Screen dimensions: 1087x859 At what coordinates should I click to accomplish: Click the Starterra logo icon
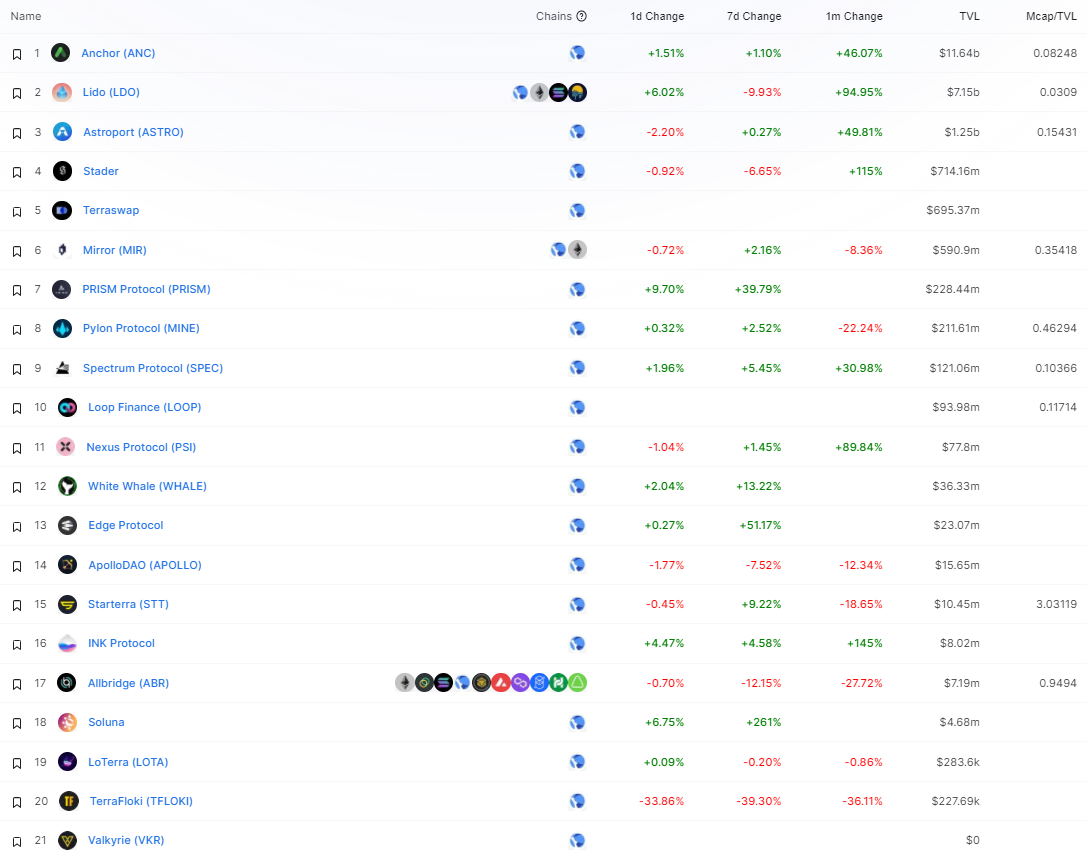(67, 604)
